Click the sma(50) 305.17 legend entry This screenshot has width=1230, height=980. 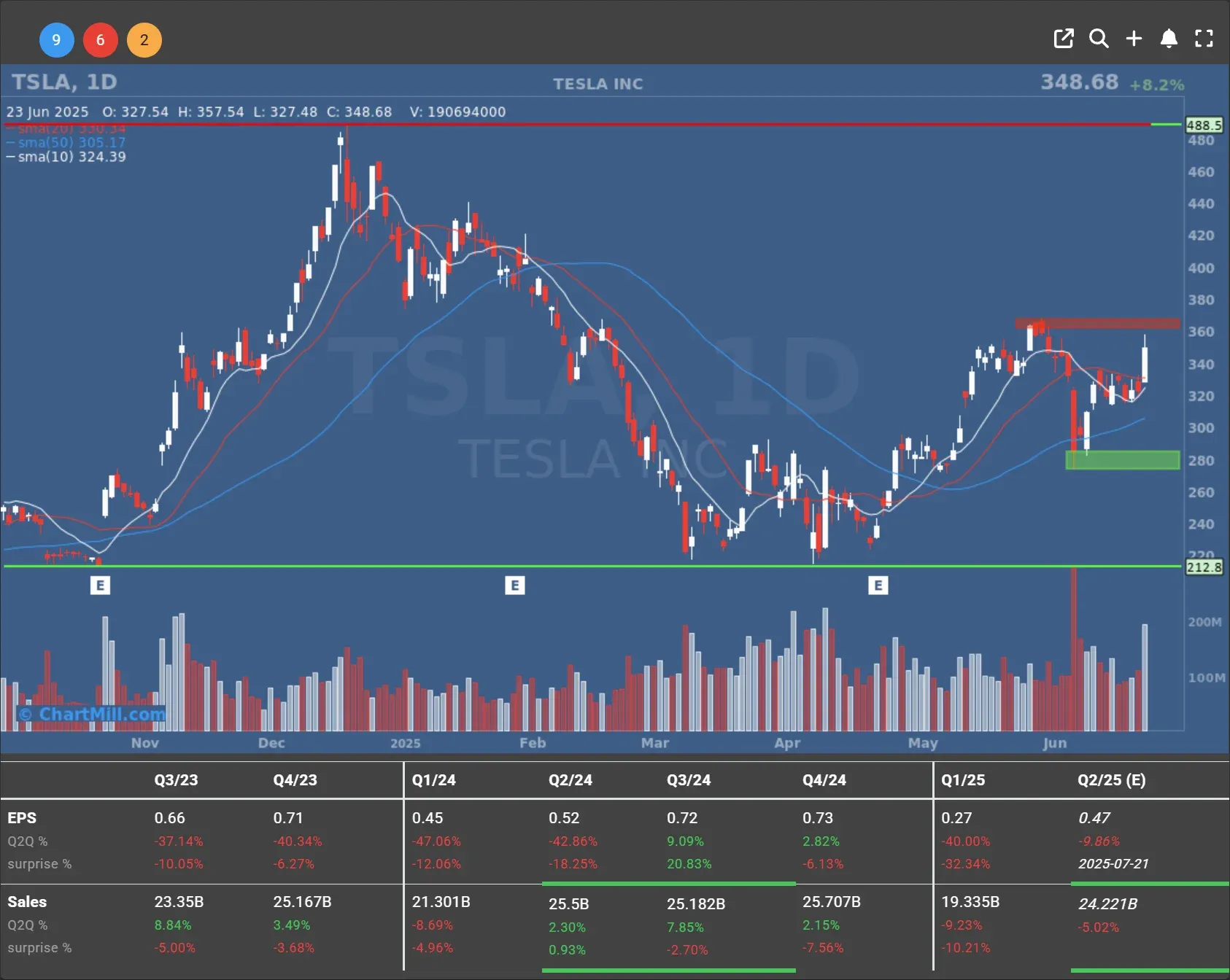tap(66, 143)
